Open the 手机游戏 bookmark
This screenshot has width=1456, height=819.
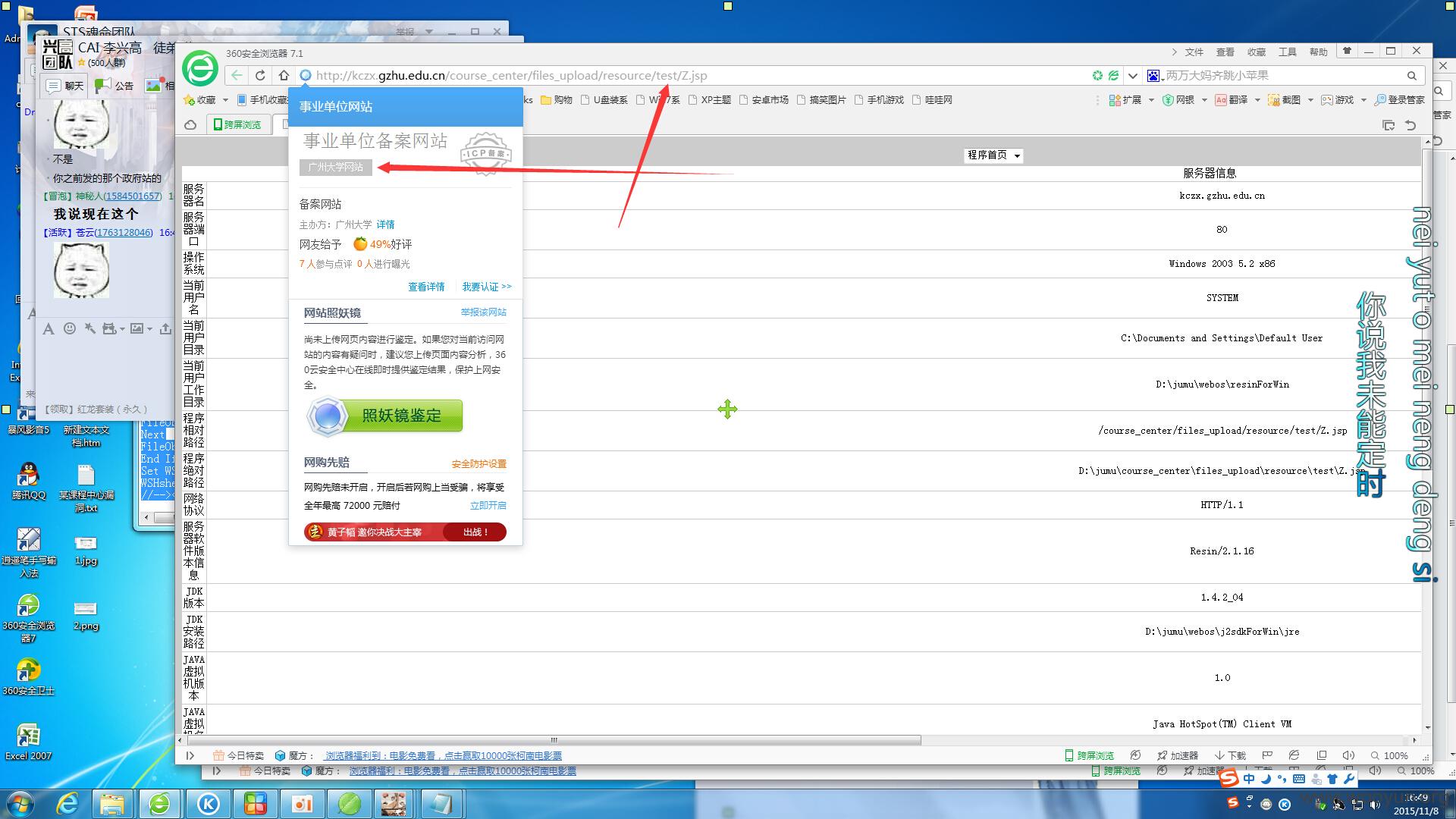pos(879,99)
